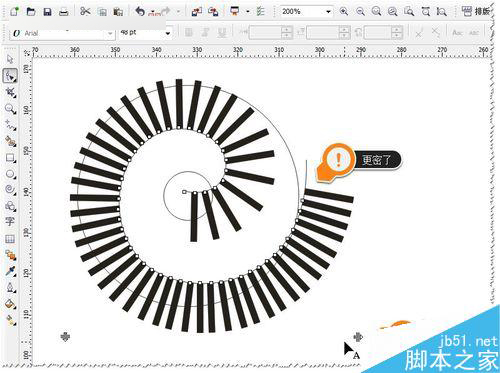The image size is (500, 373).
Task: Click the zoom out magnifier
Action: tap(360, 12)
